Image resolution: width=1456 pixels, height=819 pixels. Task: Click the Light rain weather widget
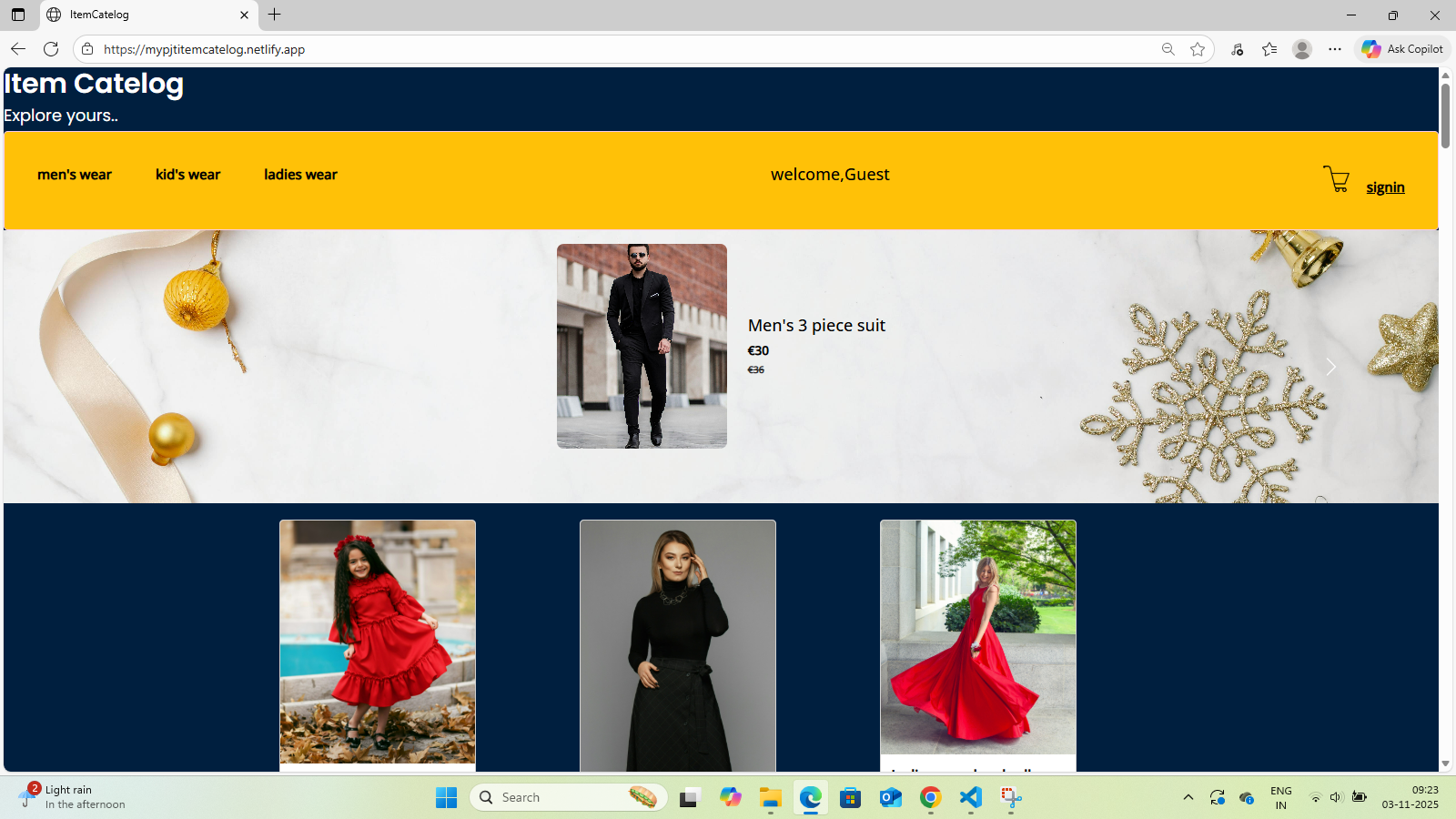pyautogui.click(x=68, y=796)
